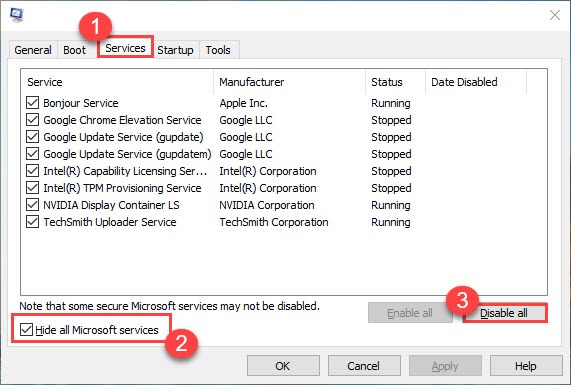Viewport: 571px width, 385px height.
Task: Open the Boot tab
Action: (x=74, y=50)
